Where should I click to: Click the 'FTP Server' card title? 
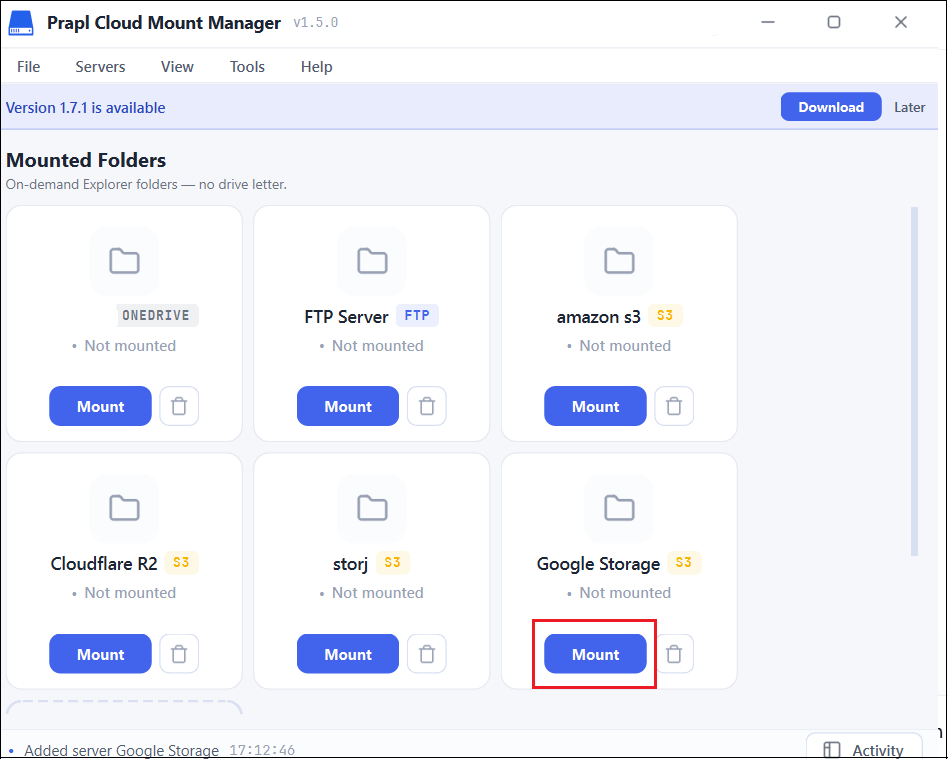(346, 316)
